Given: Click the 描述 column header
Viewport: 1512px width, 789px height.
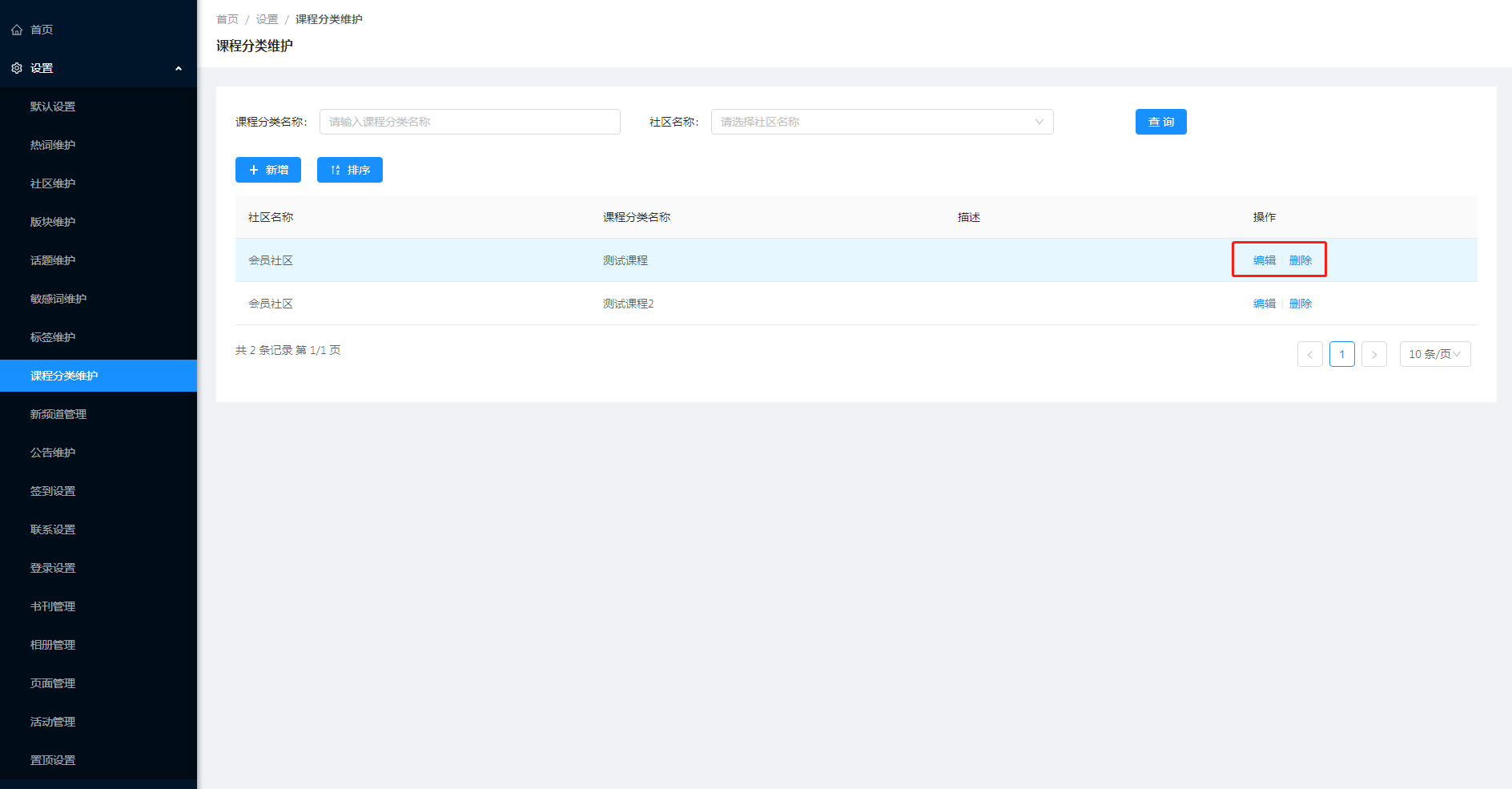Looking at the screenshot, I should point(969,217).
